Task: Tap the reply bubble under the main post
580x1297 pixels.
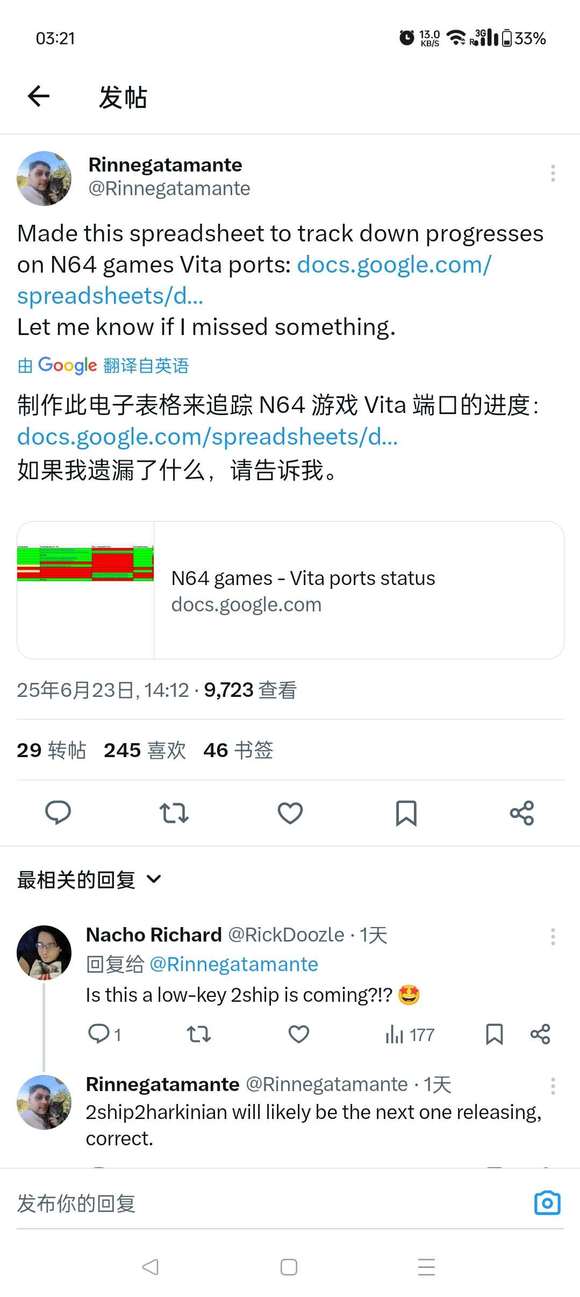Action: click(x=58, y=813)
